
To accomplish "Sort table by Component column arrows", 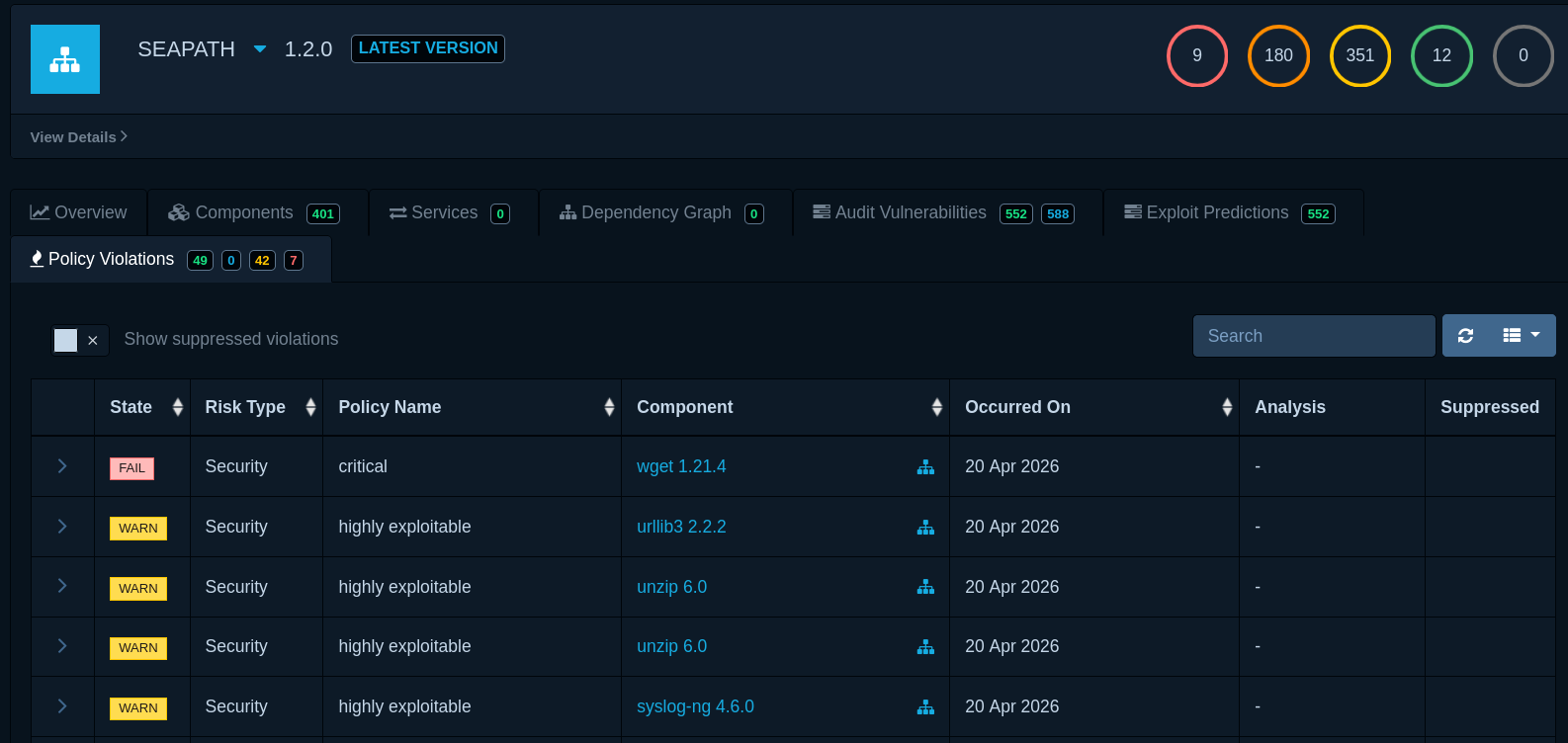I will [x=937, y=407].
